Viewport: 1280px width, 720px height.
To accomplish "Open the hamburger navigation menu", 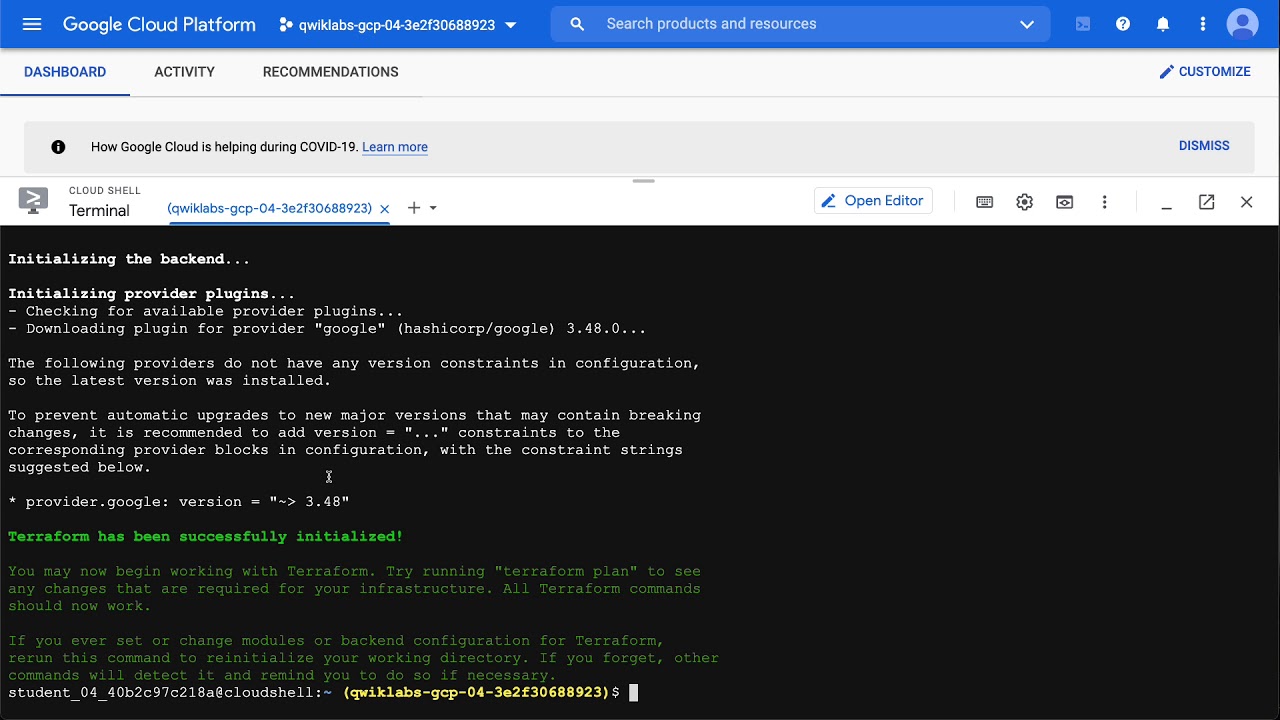I will [x=32, y=24].
